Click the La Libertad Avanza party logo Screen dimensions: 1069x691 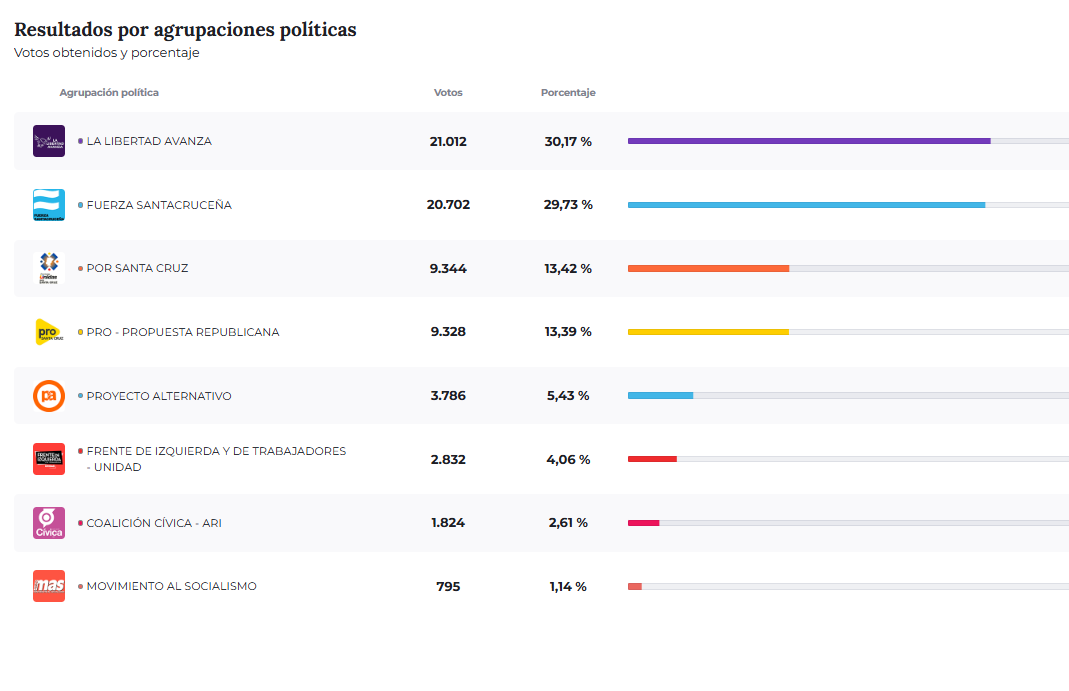[x=48, y=141]
